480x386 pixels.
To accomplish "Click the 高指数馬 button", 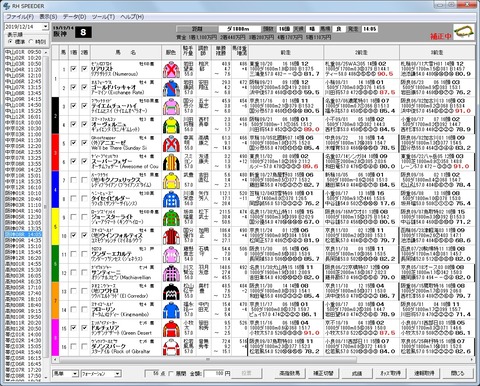I will (x=290, y=373).
